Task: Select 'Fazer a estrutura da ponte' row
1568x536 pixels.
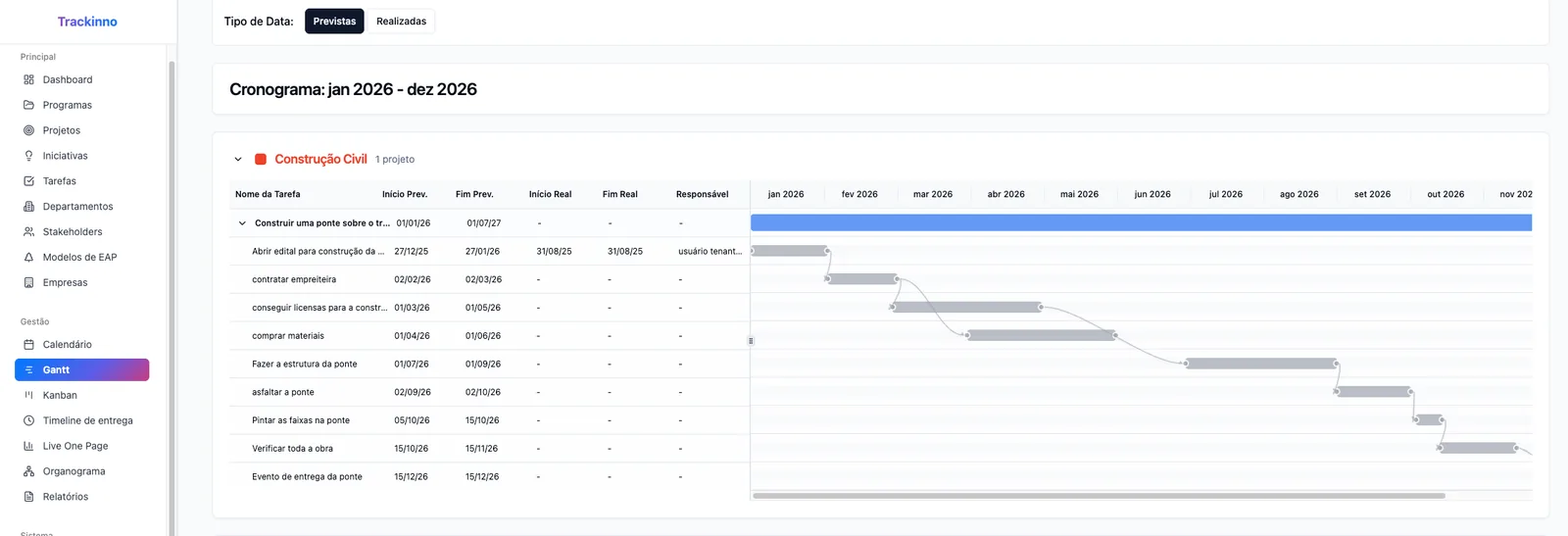Action: click(x=489, y=365)
